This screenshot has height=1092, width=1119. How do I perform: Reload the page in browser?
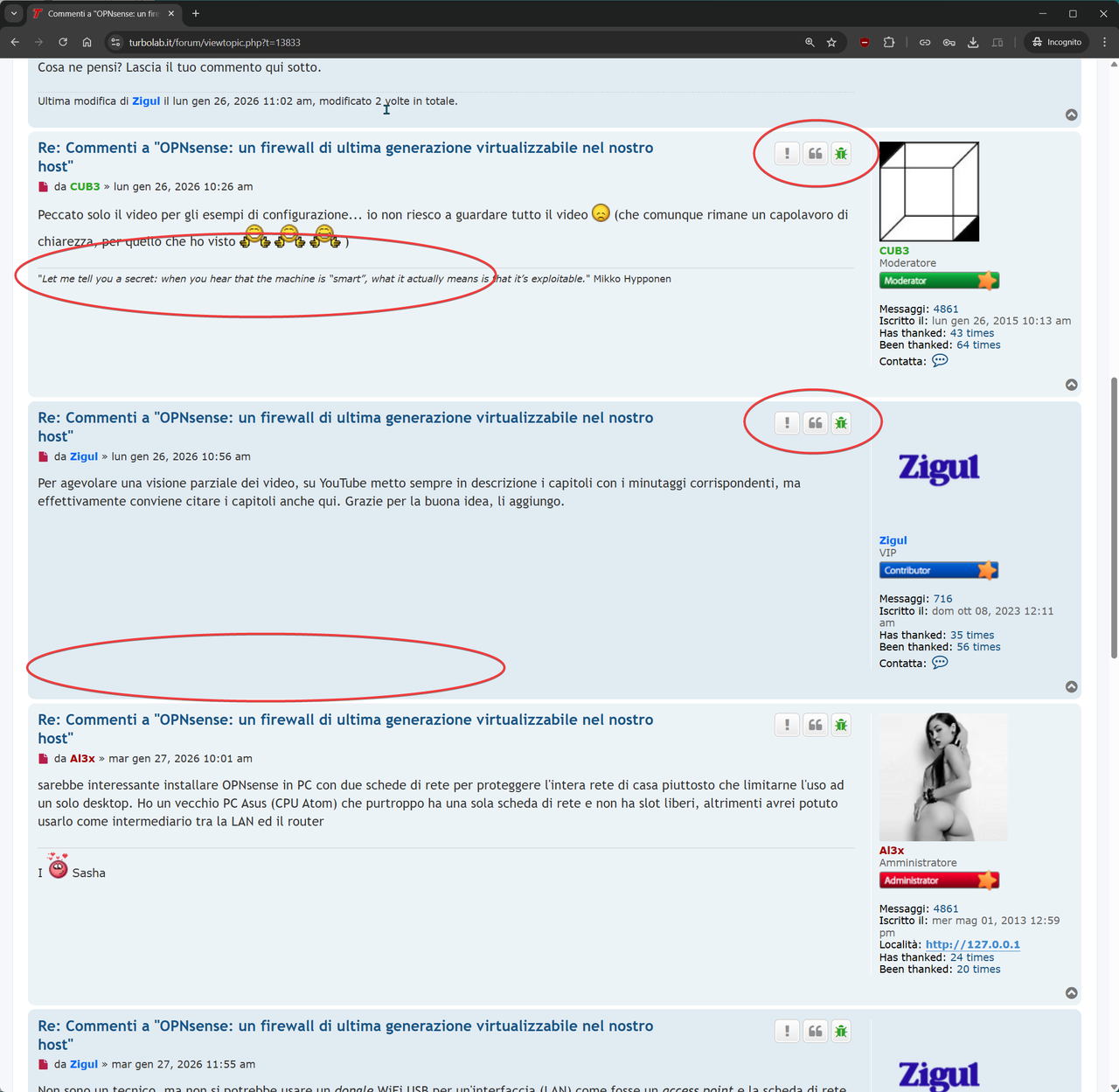point(63,42)
